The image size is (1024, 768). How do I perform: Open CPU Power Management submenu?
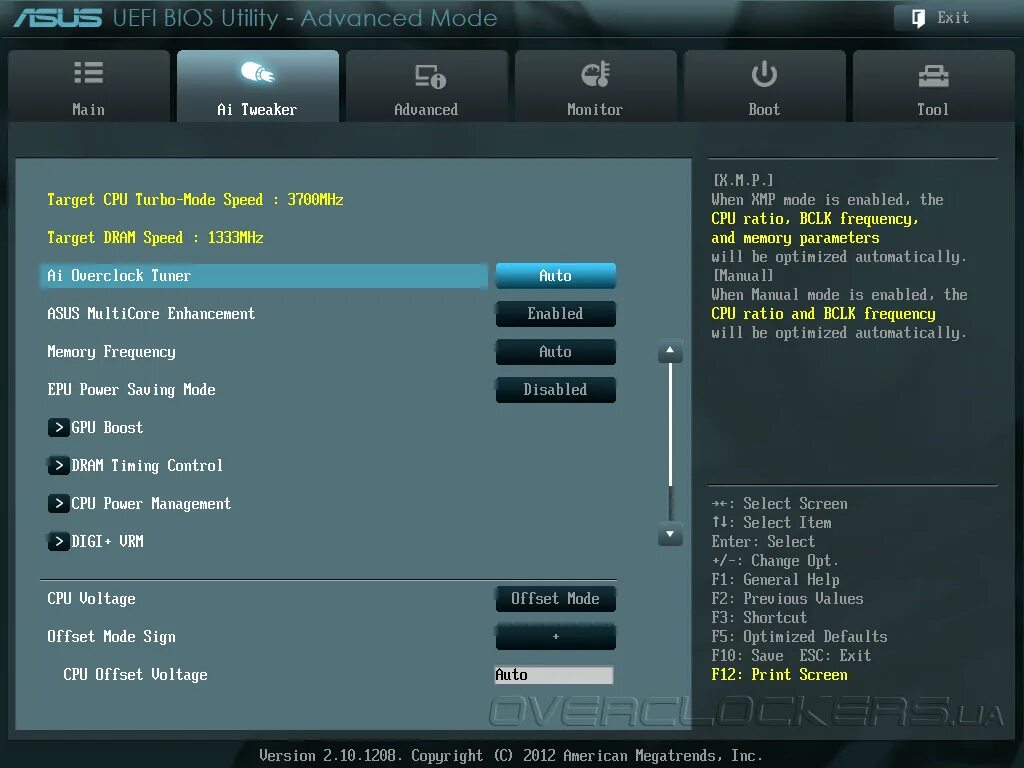tap(151, 504)
